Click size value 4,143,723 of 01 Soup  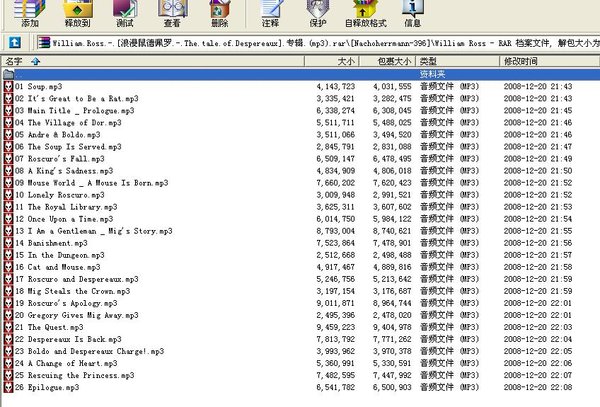336,87
